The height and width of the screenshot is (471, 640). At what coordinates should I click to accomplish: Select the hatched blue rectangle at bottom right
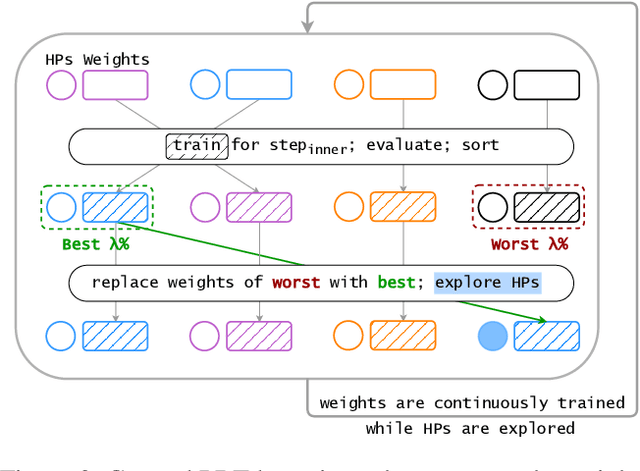(x=546, y=337)
